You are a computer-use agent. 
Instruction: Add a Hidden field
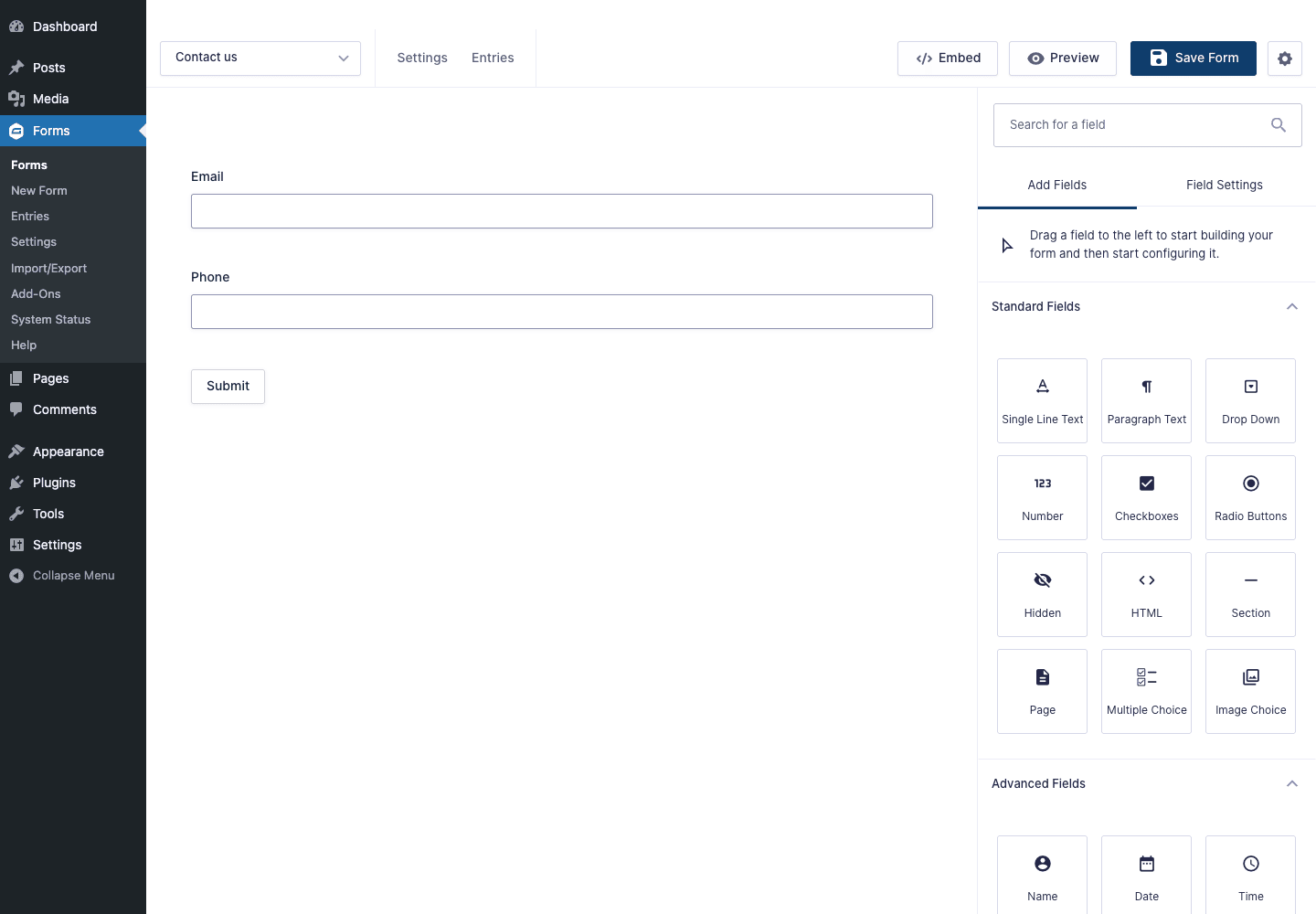[1042, 594]
